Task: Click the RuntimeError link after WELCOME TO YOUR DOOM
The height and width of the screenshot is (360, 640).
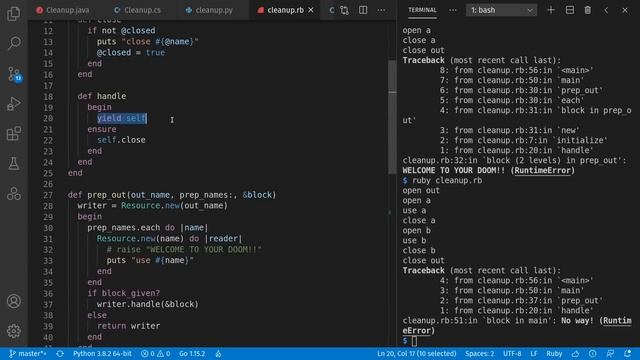Action: [x=542, y=171]
